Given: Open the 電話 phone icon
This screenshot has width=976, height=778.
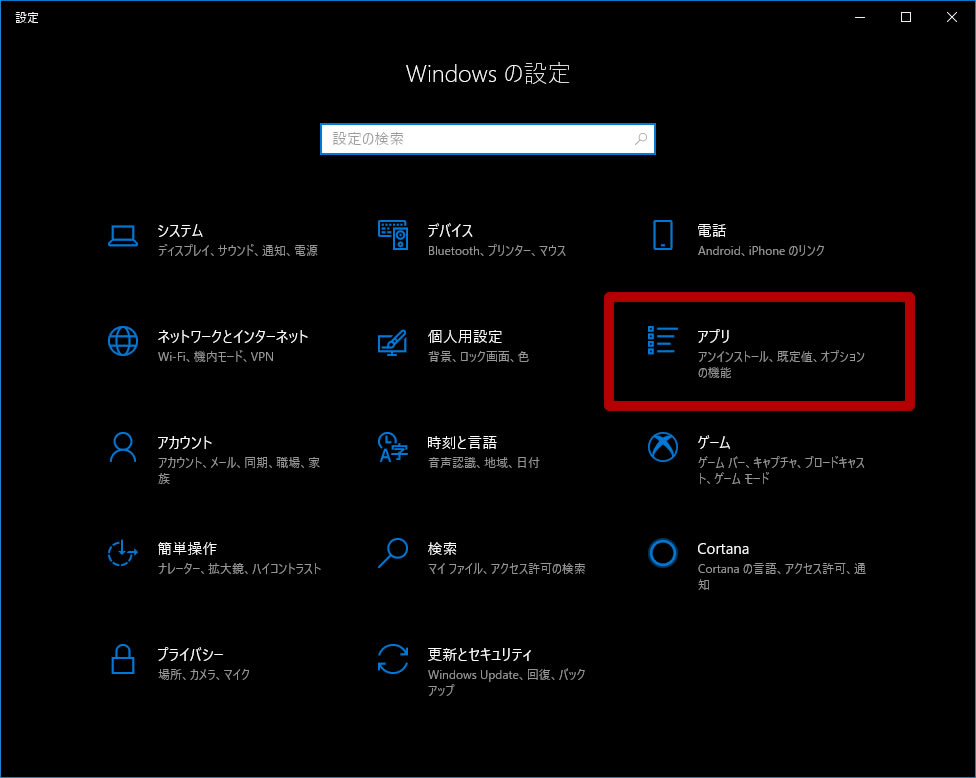Looking at the screenshot, I should click(x=662, y=235).
